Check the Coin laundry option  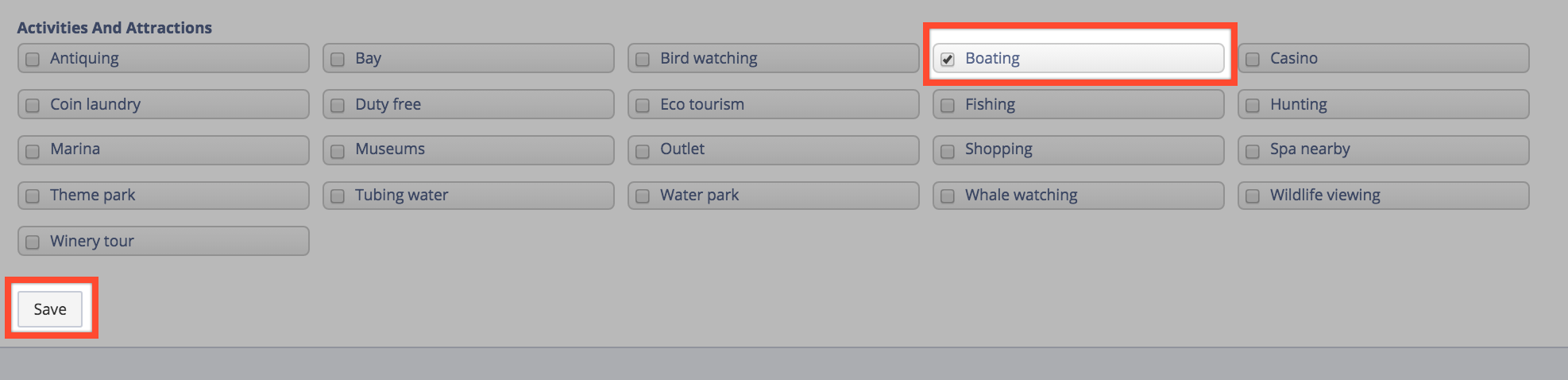pyautogui.click(x=33, y=105)
